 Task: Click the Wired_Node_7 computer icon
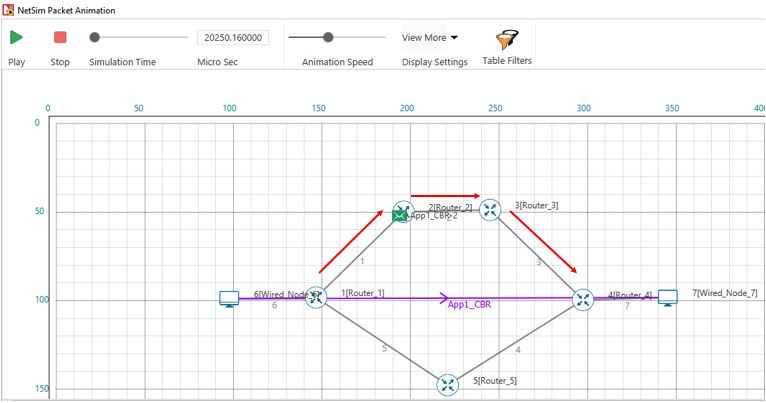[667, 299]
